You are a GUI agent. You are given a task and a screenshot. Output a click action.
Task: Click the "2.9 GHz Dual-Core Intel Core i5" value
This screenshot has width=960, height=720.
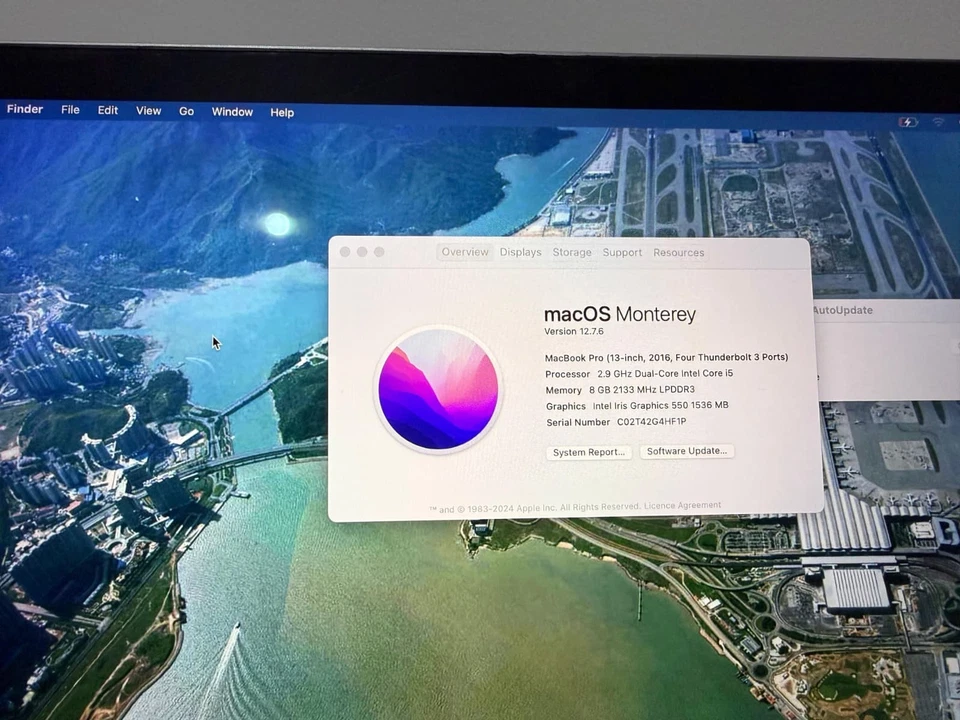pos(665,373)
